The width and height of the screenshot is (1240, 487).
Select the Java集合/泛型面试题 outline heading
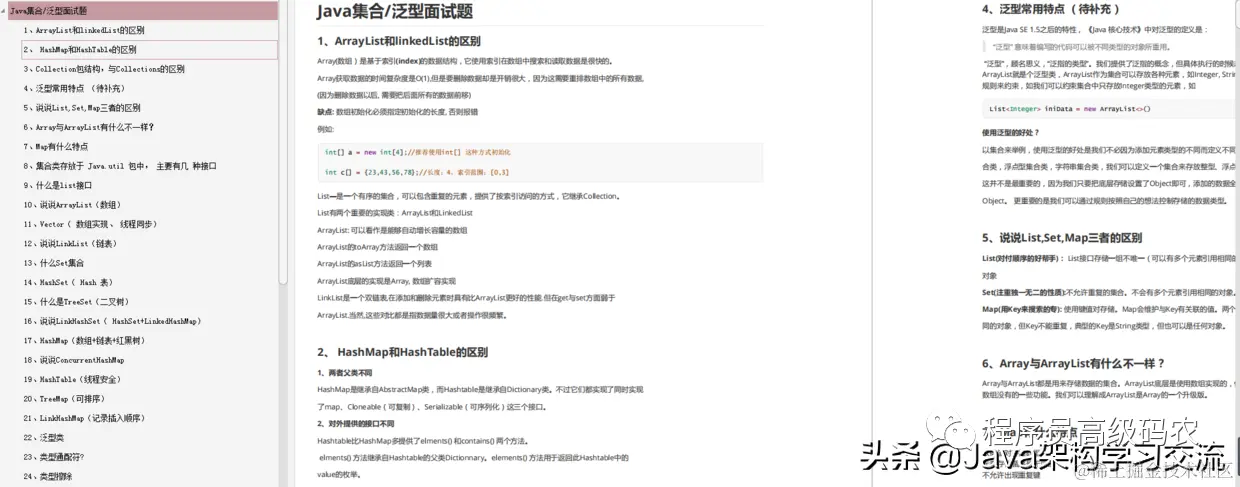coord(48,11)
